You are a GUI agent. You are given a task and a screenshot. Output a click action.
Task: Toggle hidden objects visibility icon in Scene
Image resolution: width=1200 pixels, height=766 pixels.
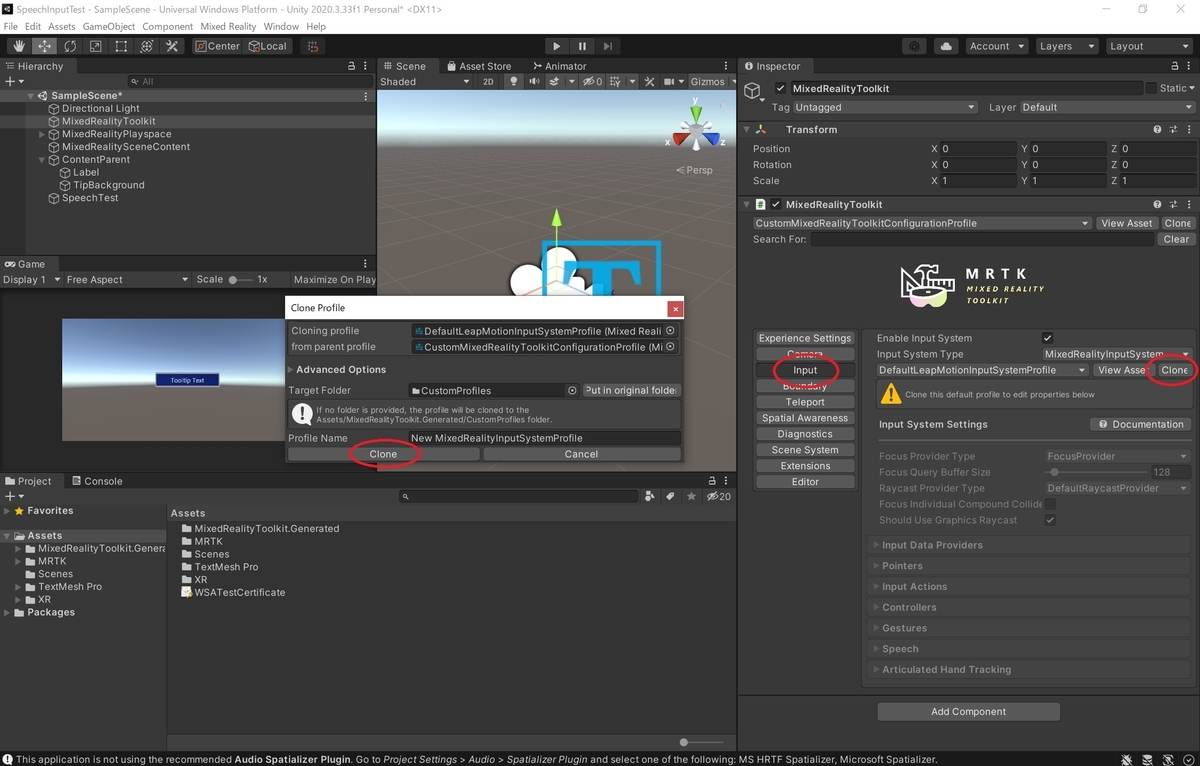pos(592,82)
